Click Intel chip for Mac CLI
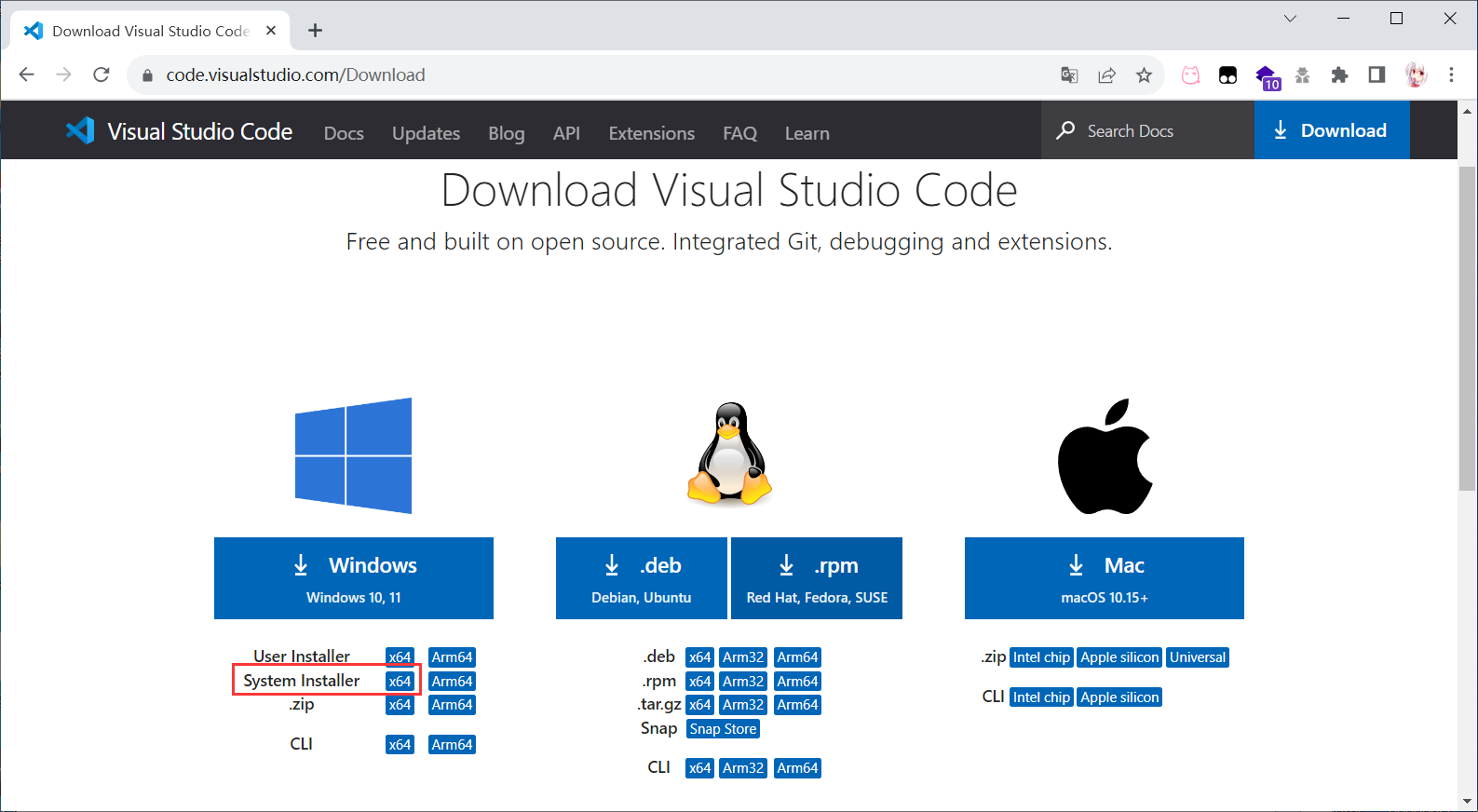 click(x=1041, y=697)
